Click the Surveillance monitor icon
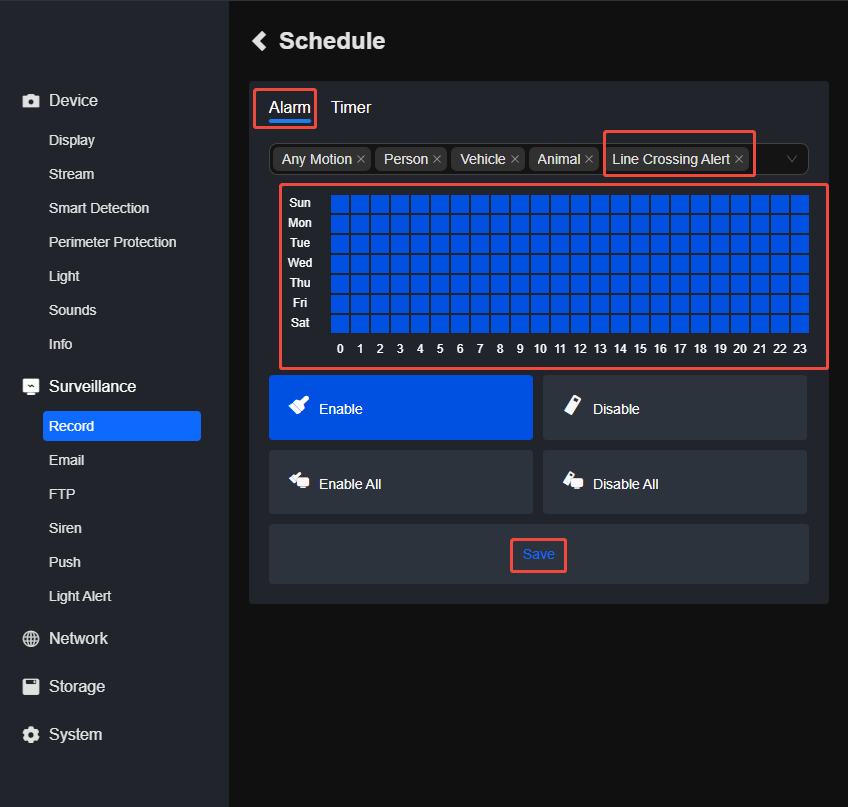Screen dimensions: 848x807 31,387
